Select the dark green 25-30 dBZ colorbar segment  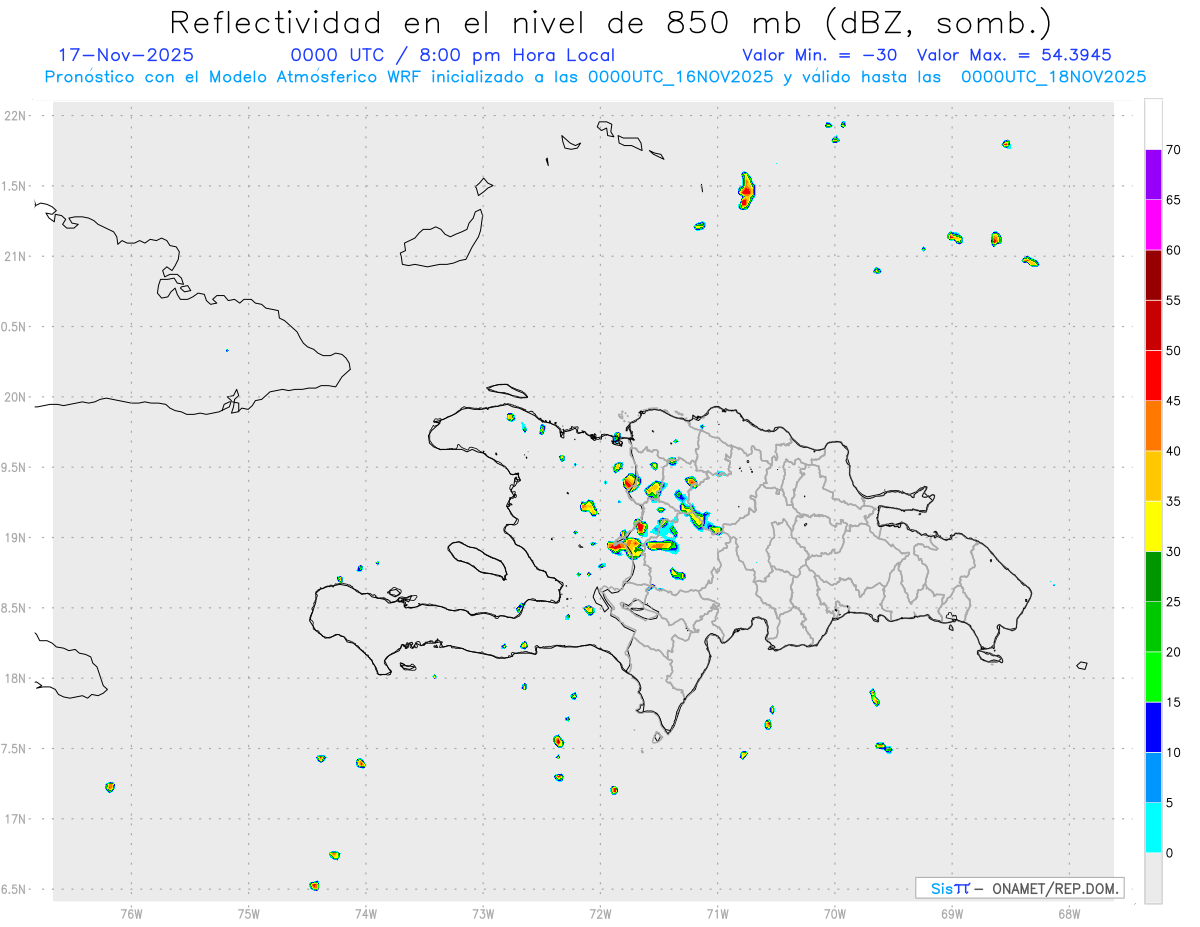1153,577
